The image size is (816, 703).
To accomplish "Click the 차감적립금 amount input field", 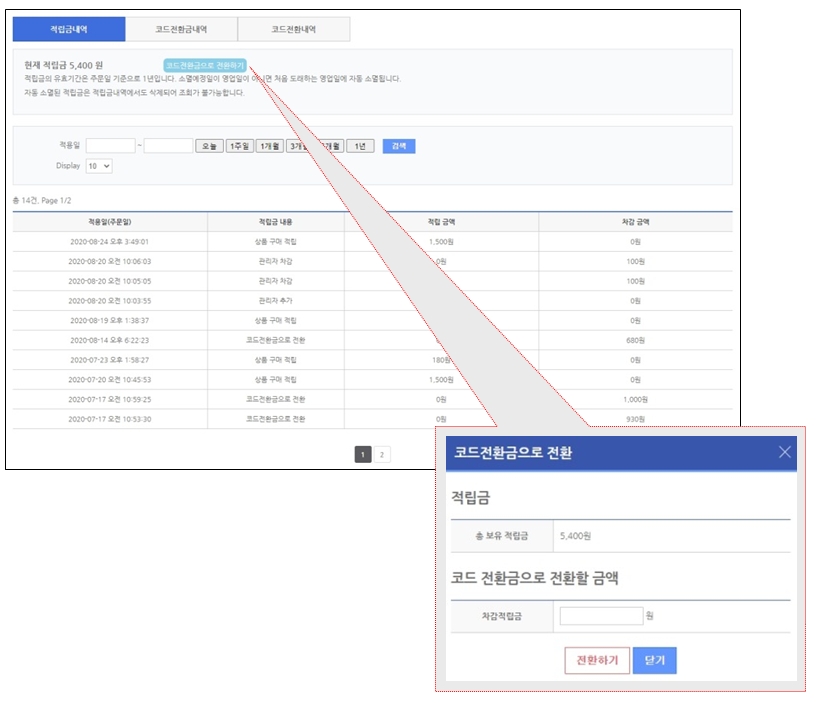I will (x=601, y=616).
